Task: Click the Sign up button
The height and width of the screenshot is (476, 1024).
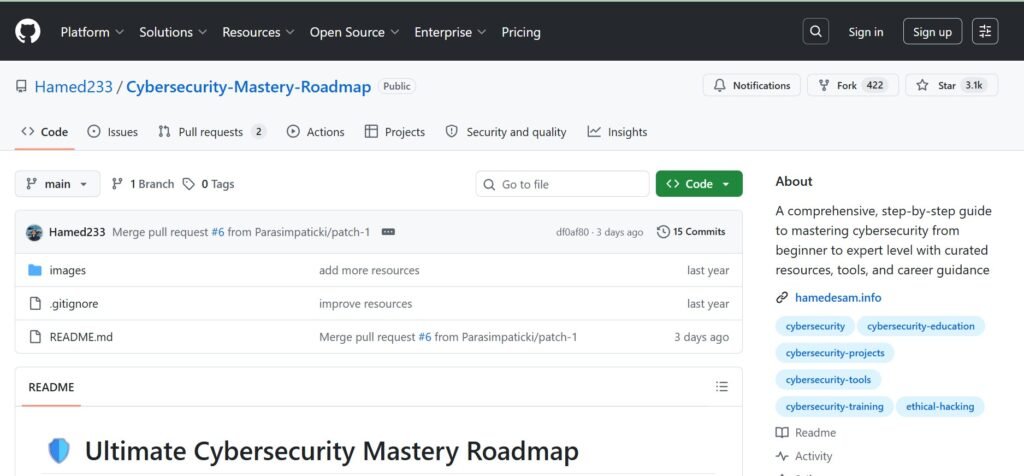Action: pyautogui.click(x=933, y=32)
